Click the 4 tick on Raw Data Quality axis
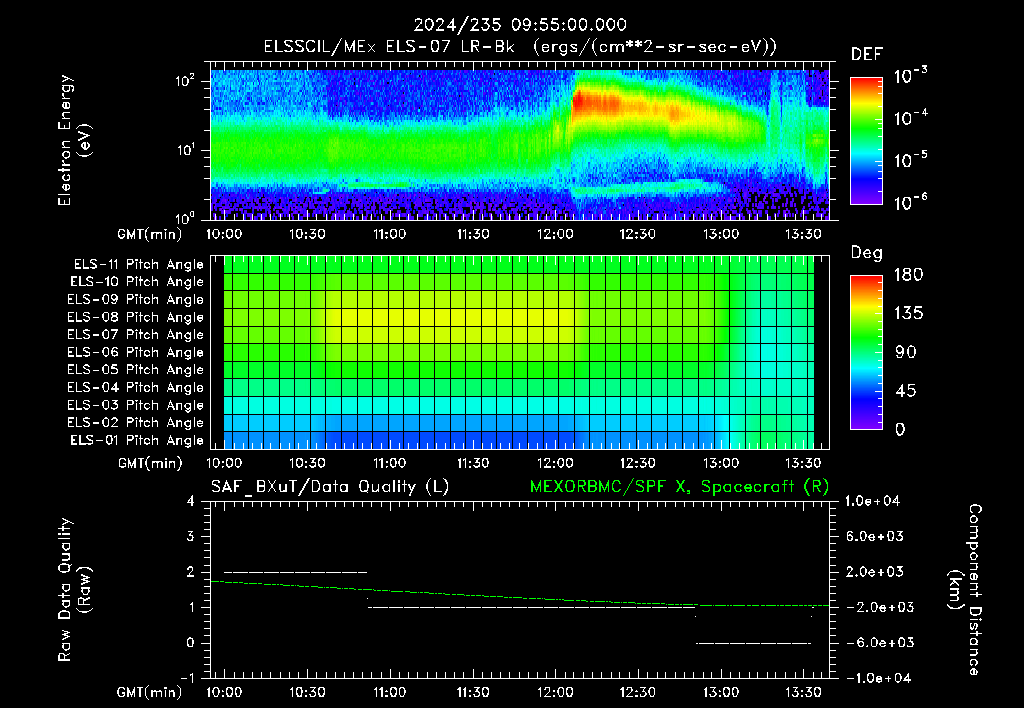1024x708 pixels. (x=190, y=501)
